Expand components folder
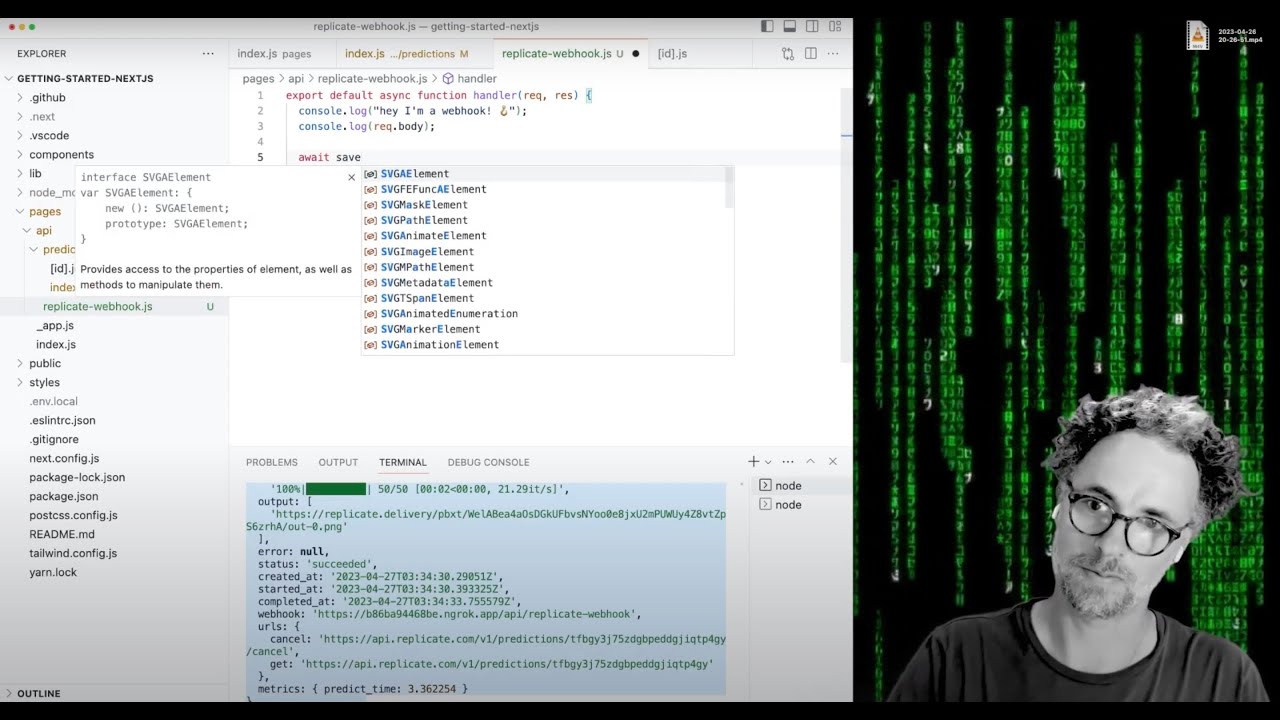1280x720 pixels. point(114,155)
